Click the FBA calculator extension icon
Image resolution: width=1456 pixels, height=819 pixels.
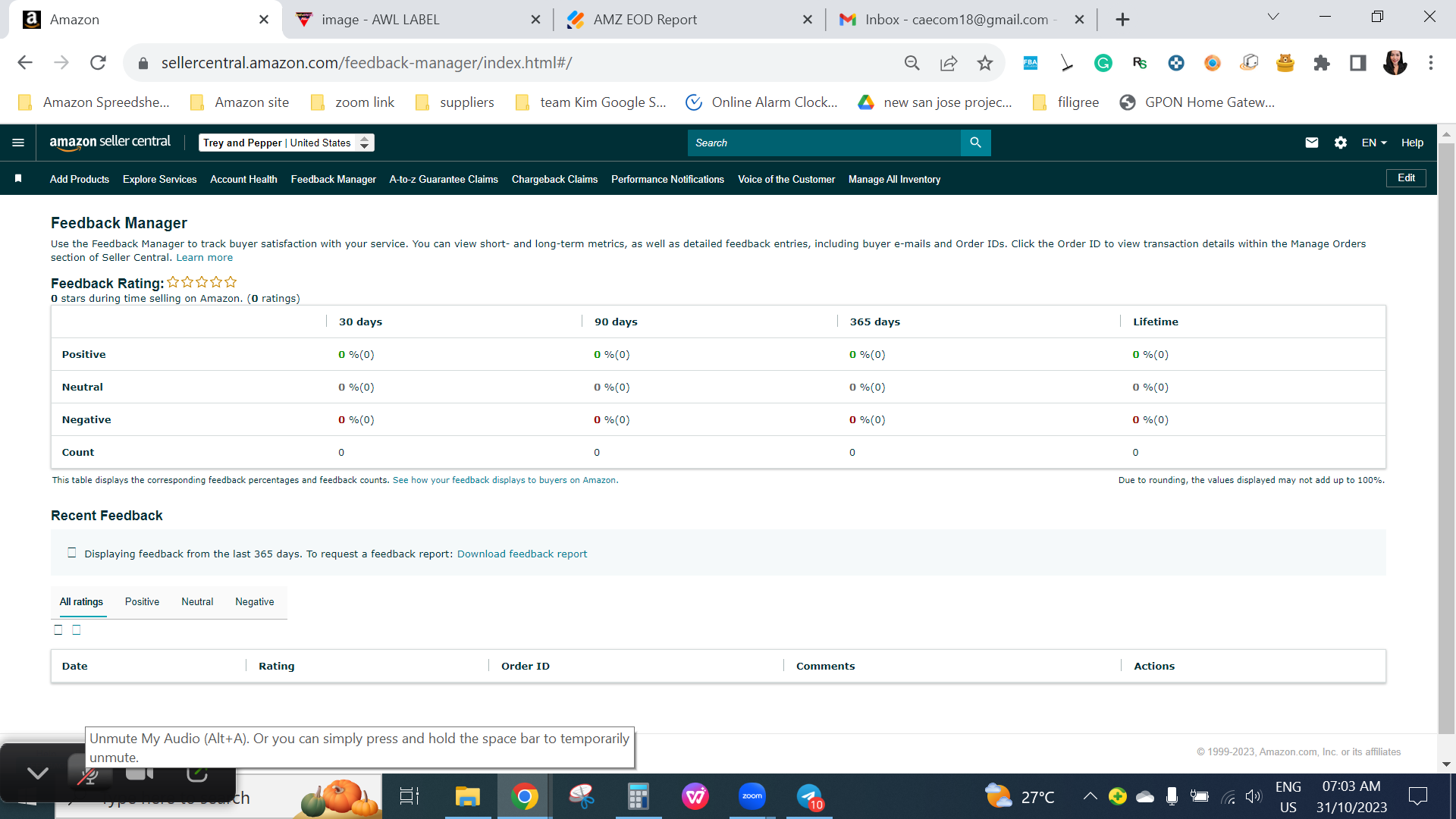(x=1031, y=63)
